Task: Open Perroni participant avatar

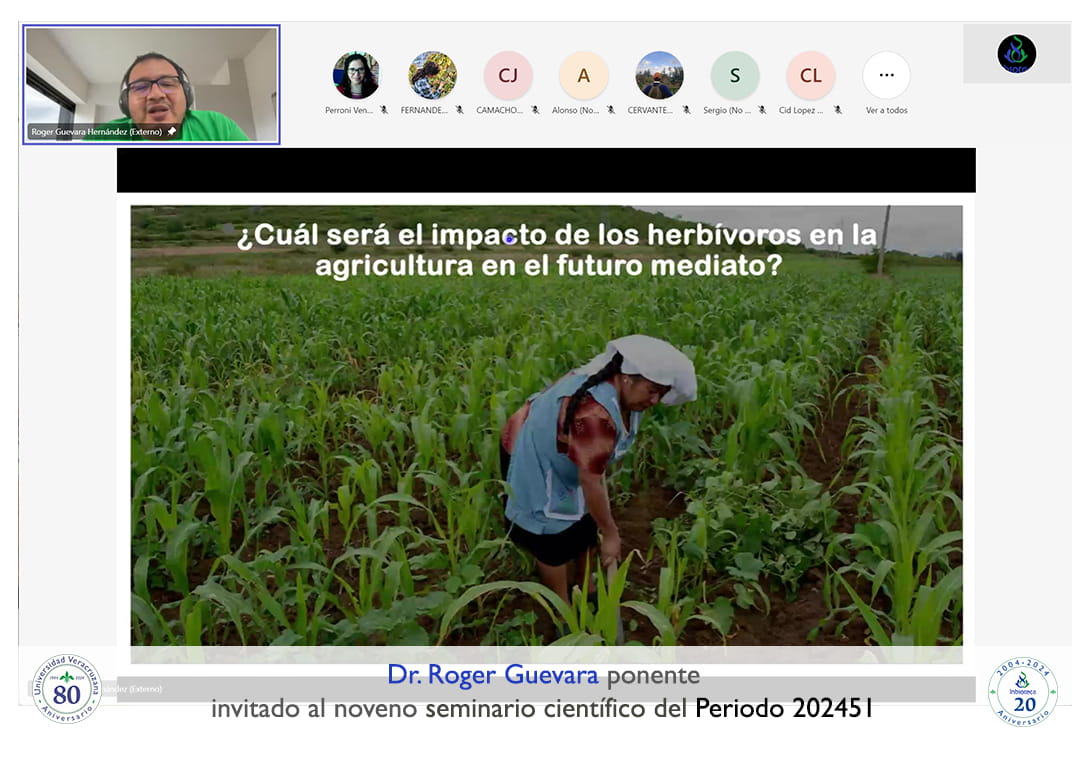Action: [356, 75]
